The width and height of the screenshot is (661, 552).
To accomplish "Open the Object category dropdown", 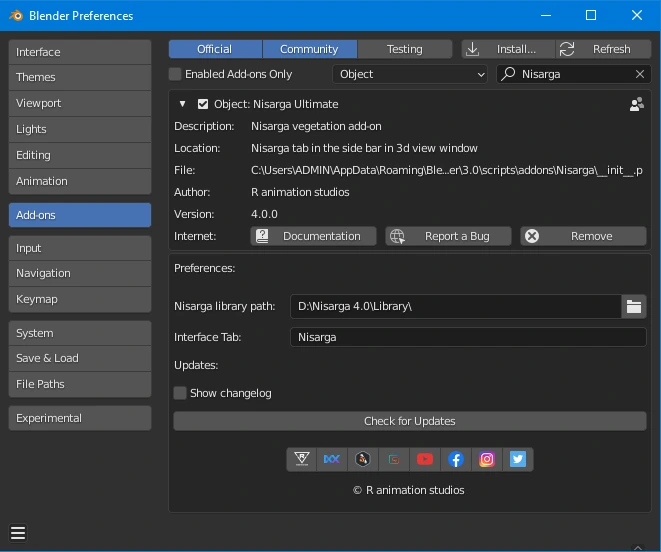I will click(x=410, y=74).
